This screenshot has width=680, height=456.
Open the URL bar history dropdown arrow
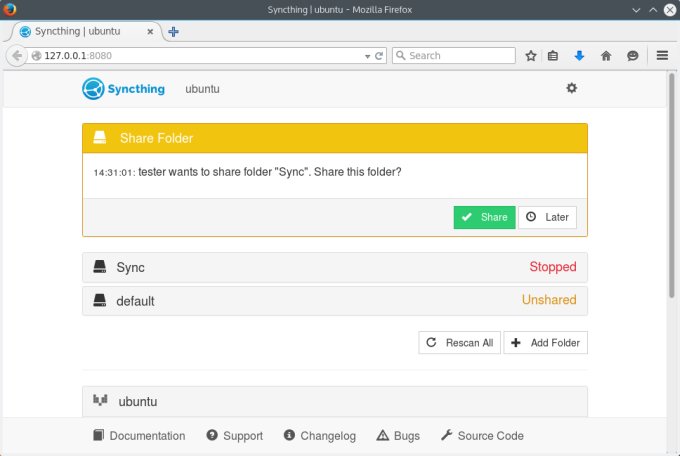(x=367, y=56)
